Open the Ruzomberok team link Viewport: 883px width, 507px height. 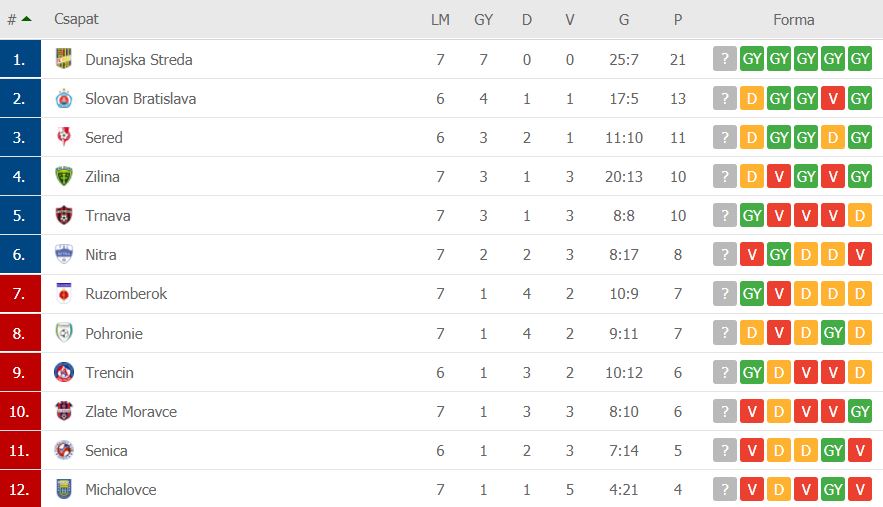click(x=126, y=293)
